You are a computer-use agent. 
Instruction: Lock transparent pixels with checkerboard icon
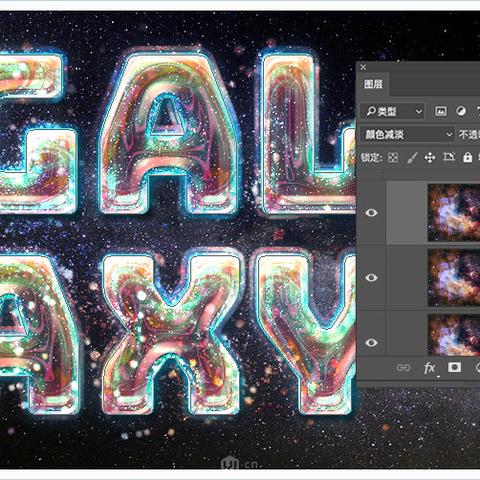[x=393, y=158]
